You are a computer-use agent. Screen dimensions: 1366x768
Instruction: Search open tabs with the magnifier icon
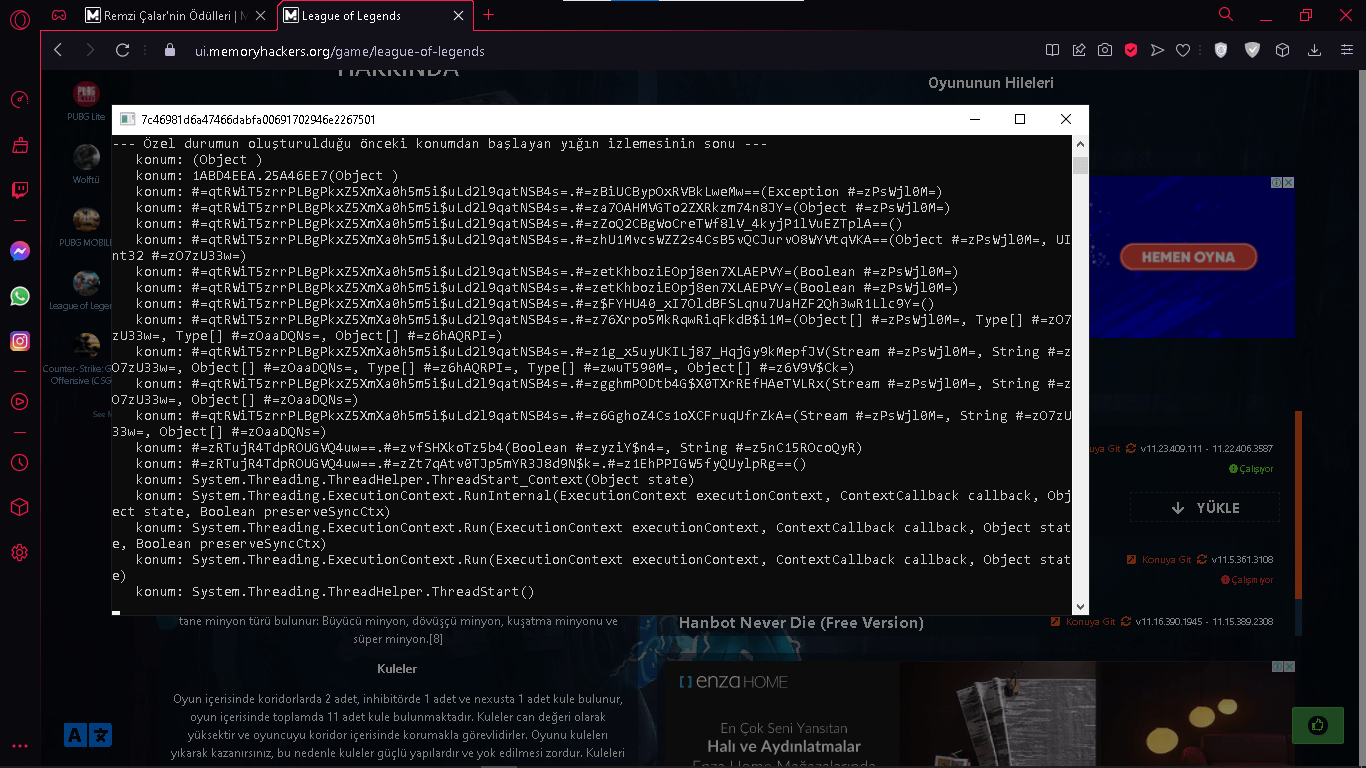pyautogui.click(x=1226, y=15)
